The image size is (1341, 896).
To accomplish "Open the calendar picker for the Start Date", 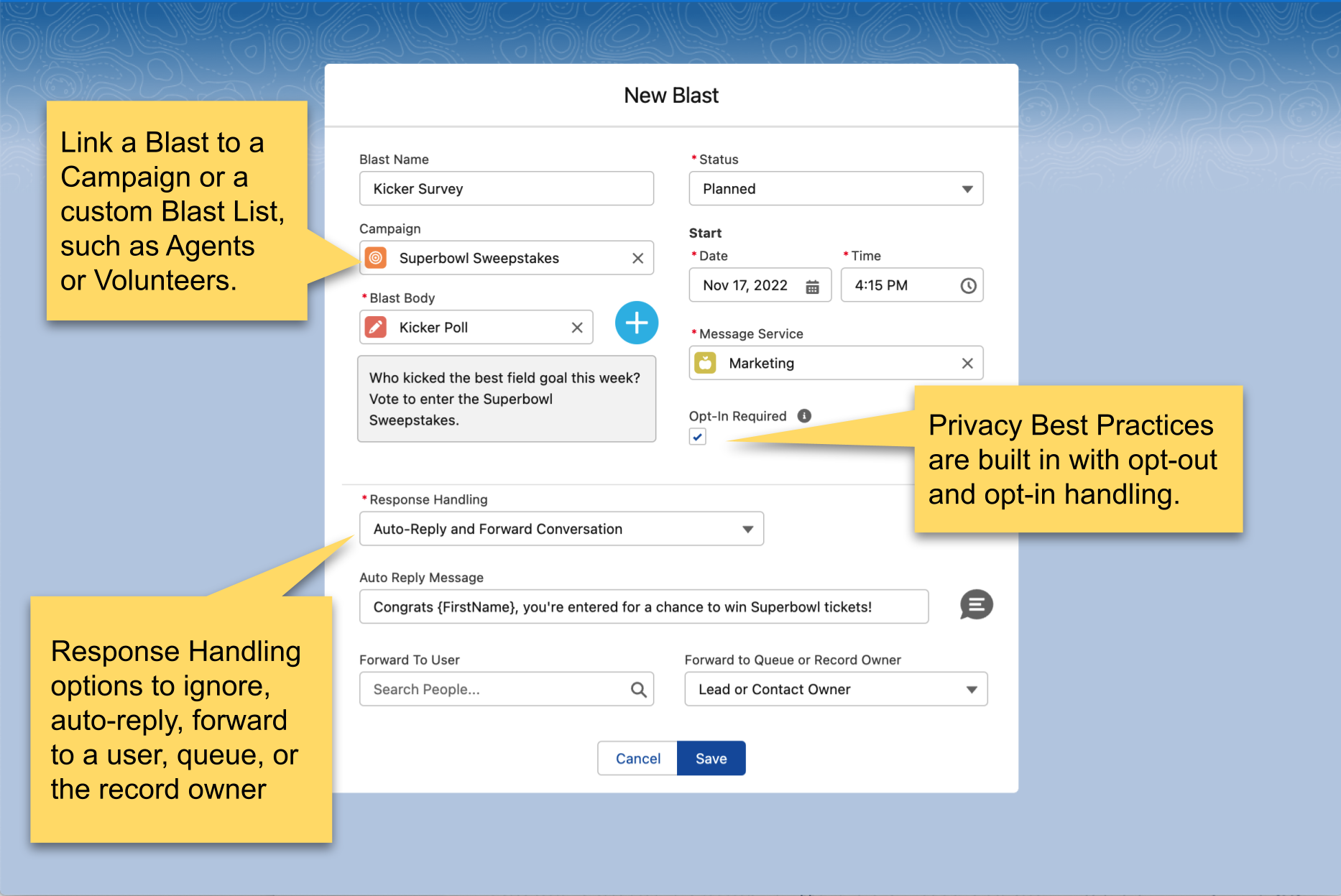I will [813, 285].
